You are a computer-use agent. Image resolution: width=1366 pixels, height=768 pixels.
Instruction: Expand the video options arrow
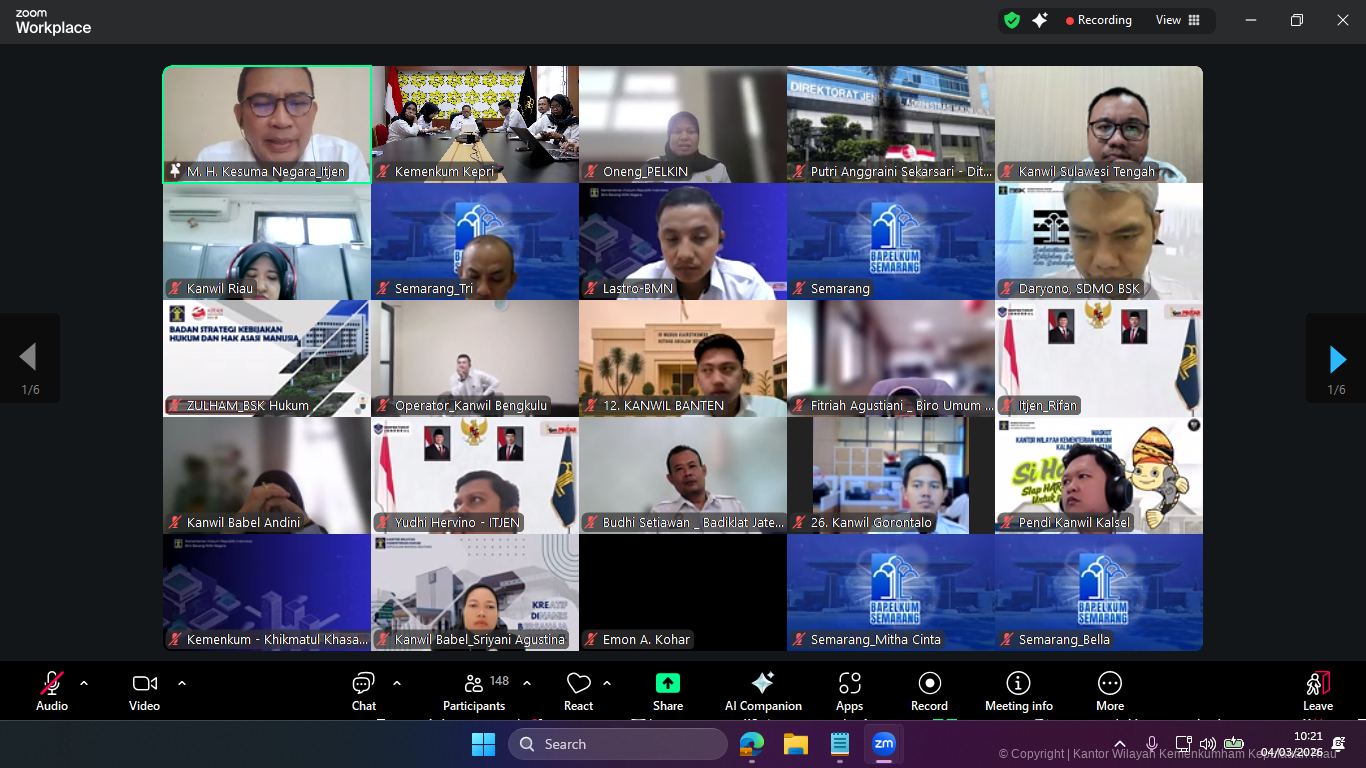(x=182, y=683)
